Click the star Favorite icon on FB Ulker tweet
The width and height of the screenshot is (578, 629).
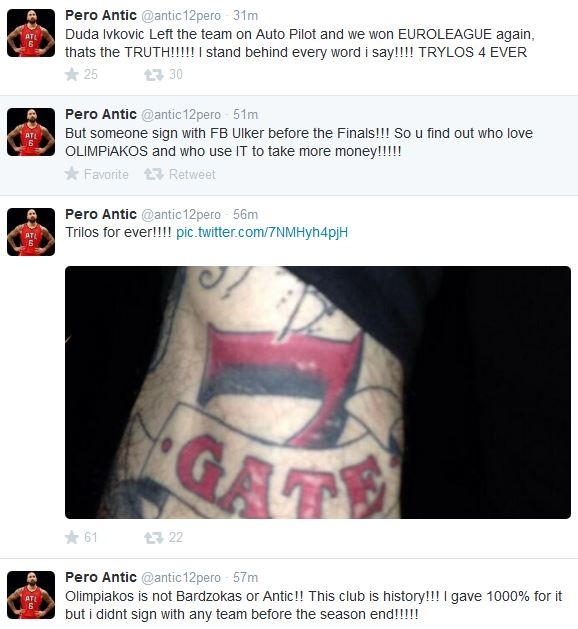(72, 174)
